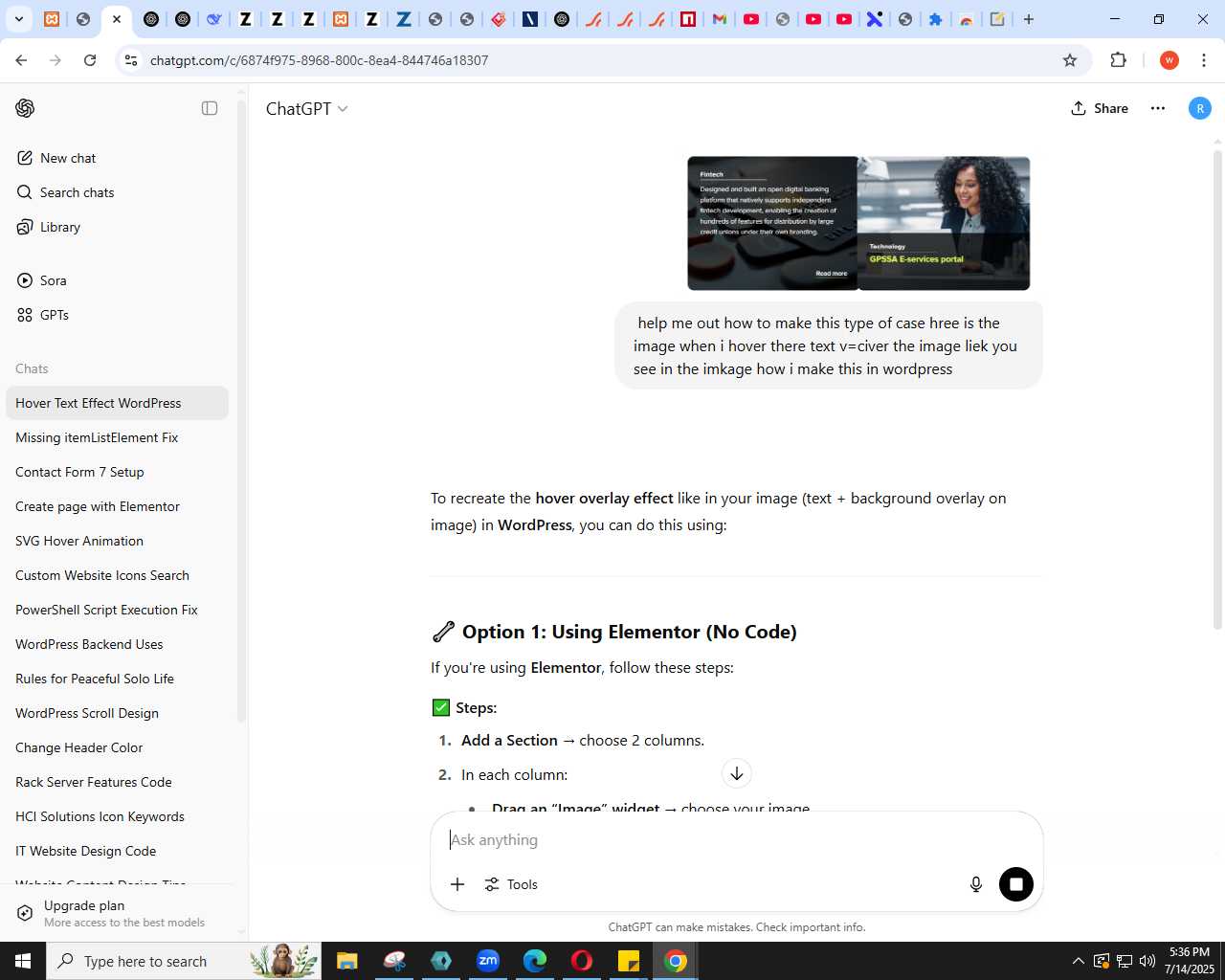Click the page vertical scrollbar
The width and height of the screenshot is (1225, 980).
[x=1217, y=388]
